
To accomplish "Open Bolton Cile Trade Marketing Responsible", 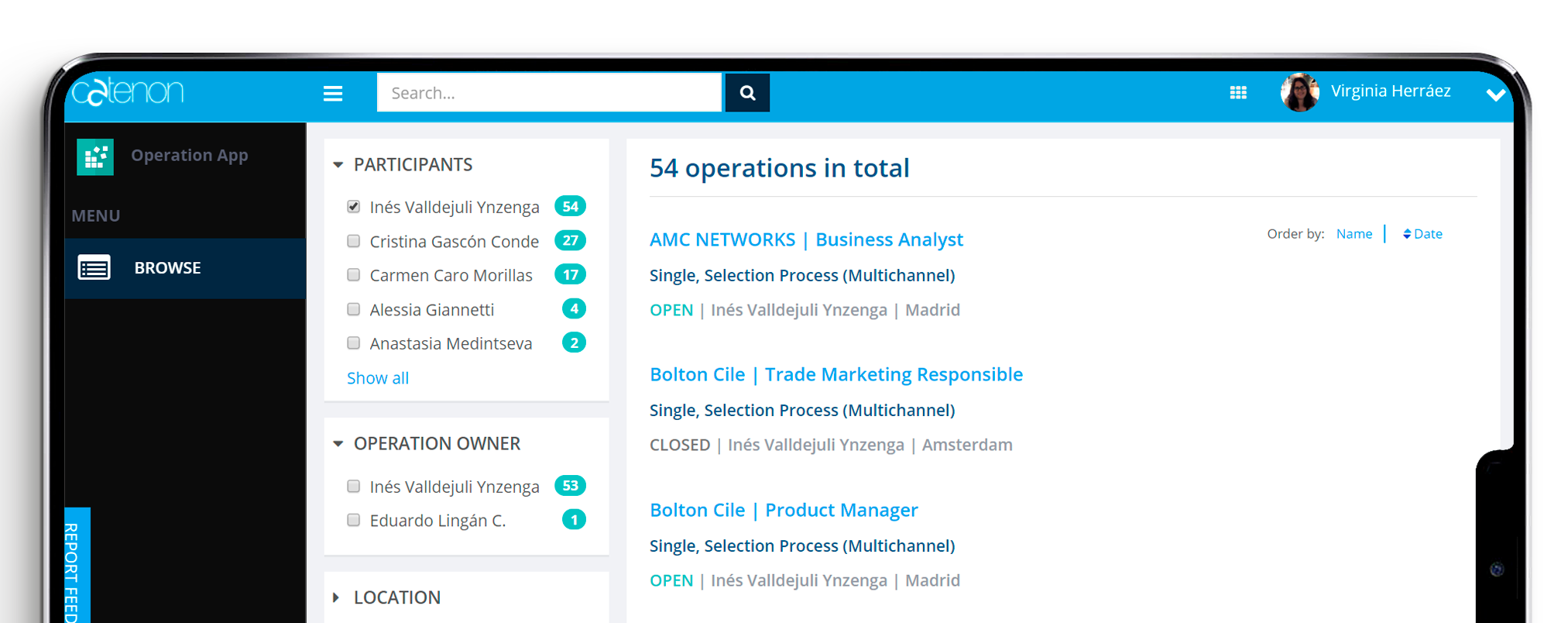I will pos(836,375).
